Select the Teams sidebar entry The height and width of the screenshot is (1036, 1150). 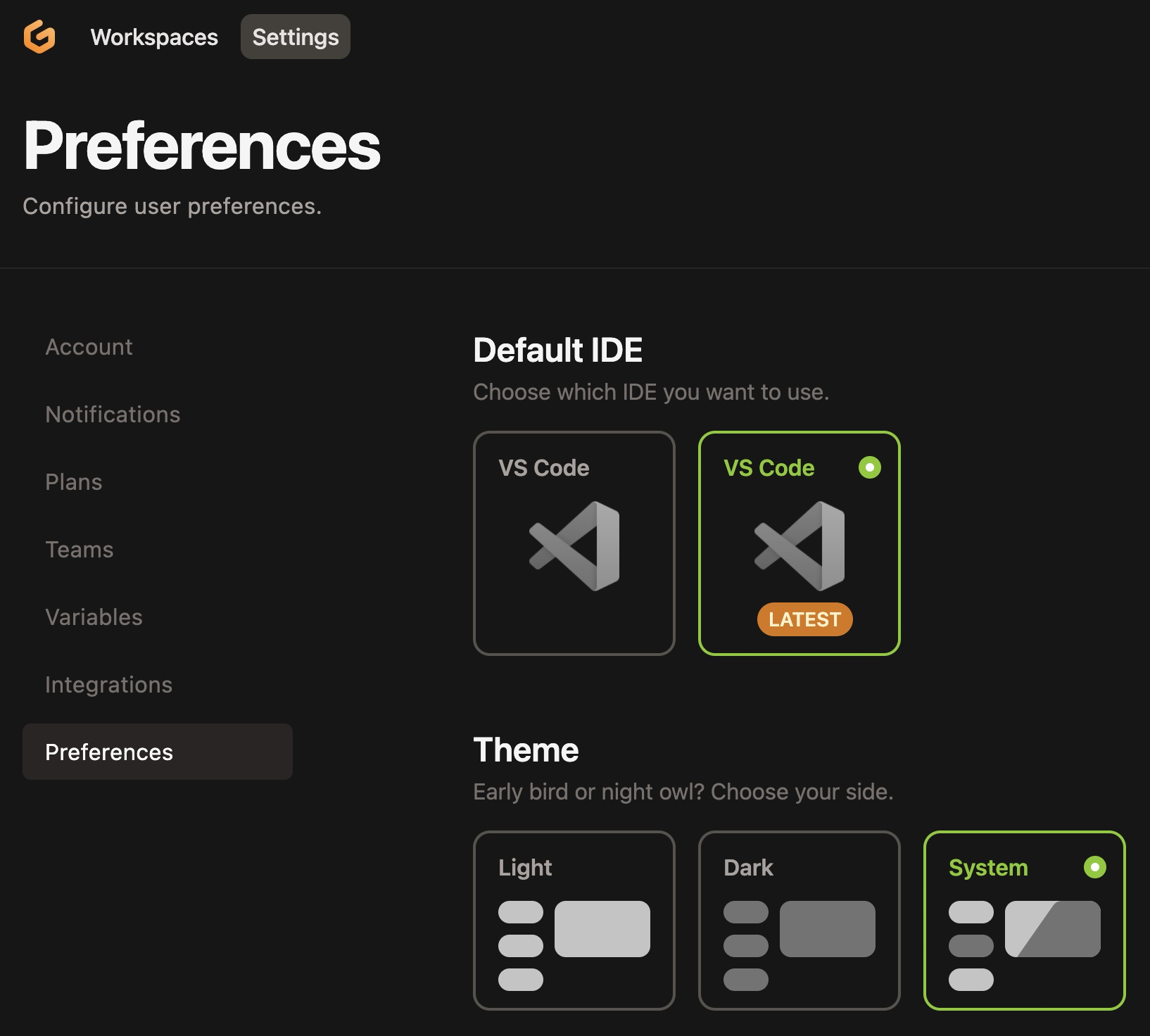(x=80, y=549)
